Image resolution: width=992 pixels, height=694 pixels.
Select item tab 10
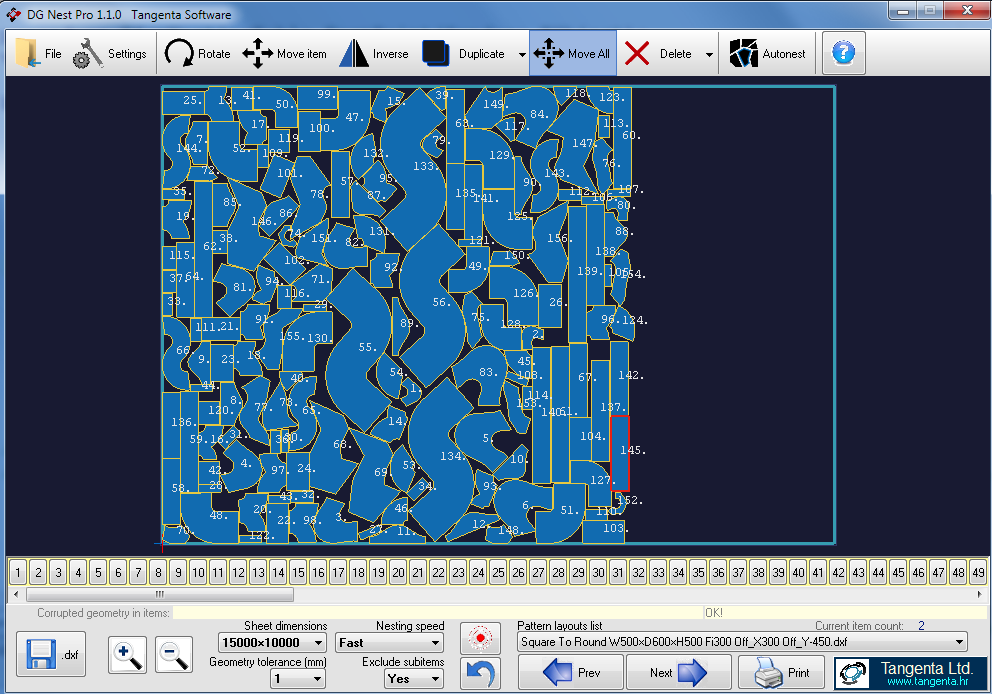[x=198, y=573]
